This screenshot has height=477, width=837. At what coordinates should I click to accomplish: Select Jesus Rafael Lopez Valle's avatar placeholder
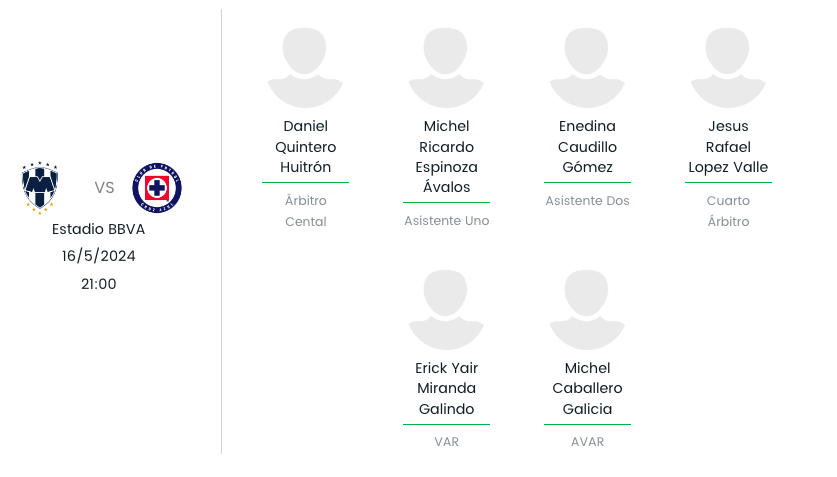[728, 68]
